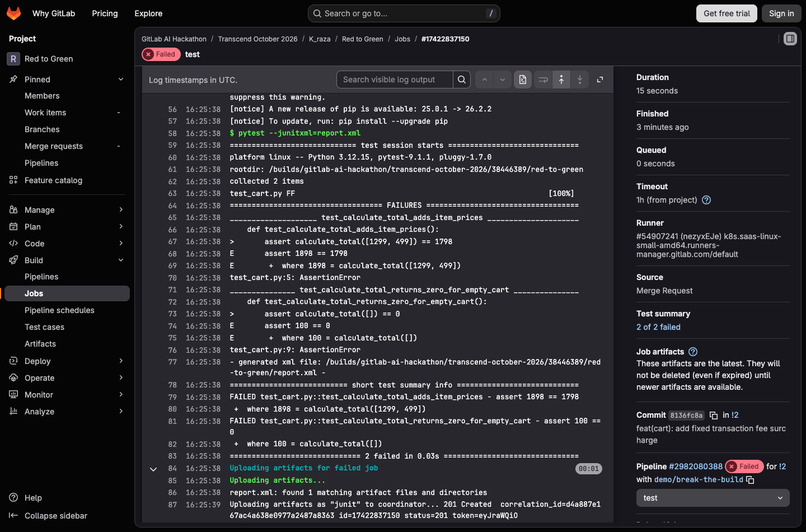Image resolution: width=806 pixels, height=532 pixels.
Task: Open Pricing in top navigation
Action: [x=105, y=13]
